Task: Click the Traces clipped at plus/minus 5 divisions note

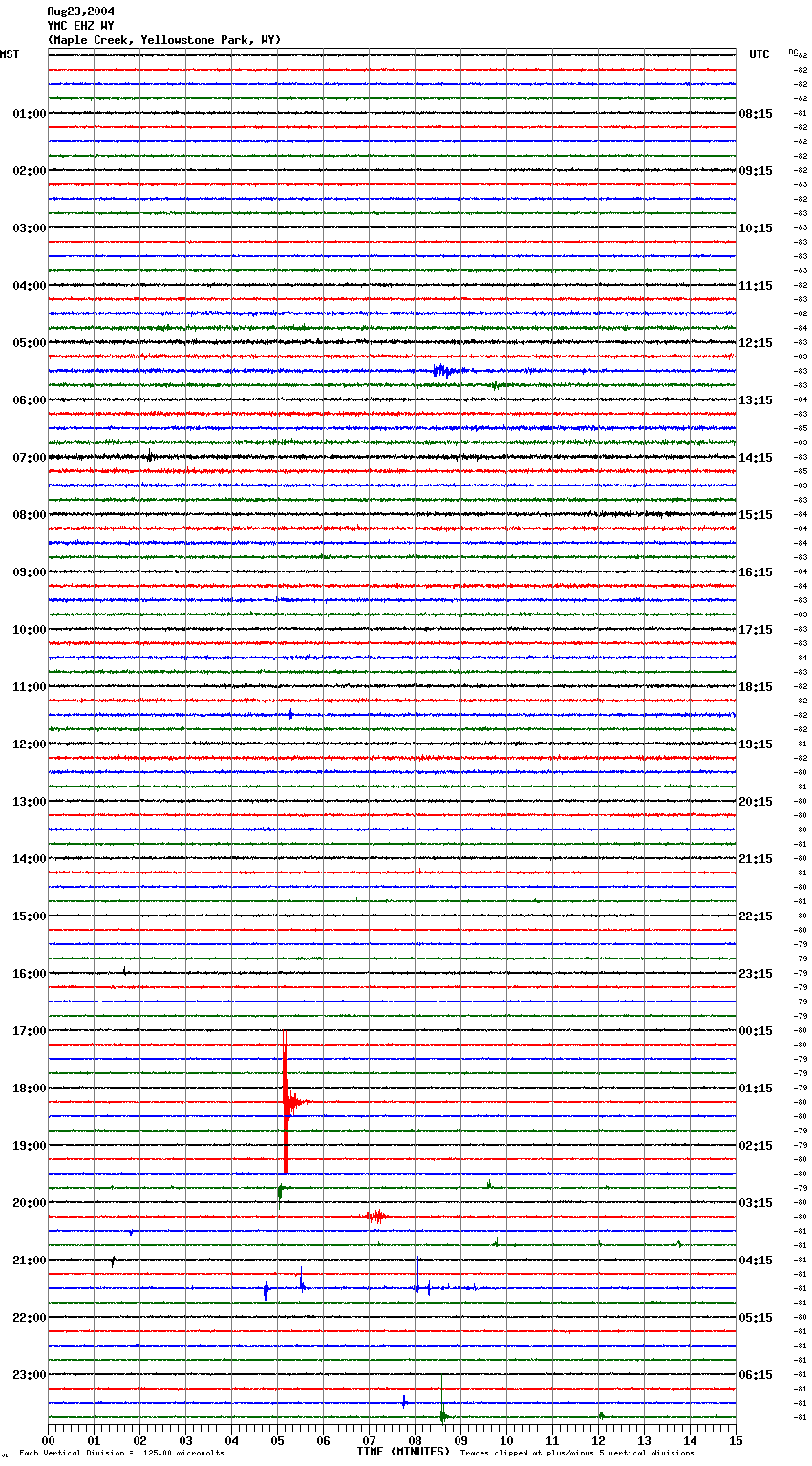Action: [577, 1454]
